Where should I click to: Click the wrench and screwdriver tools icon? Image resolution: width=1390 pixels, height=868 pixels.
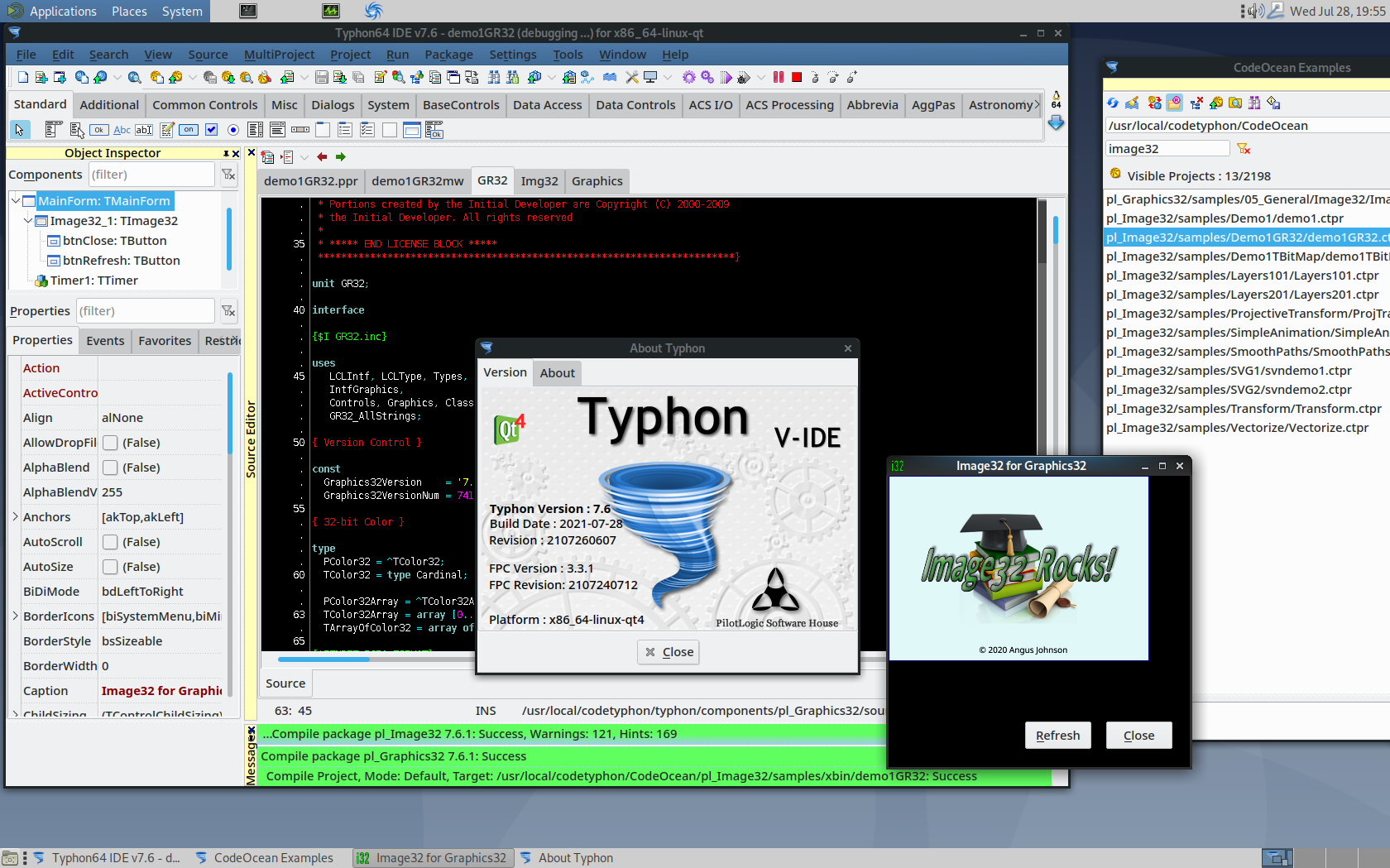pyautogui.click(x=632, y=77)
